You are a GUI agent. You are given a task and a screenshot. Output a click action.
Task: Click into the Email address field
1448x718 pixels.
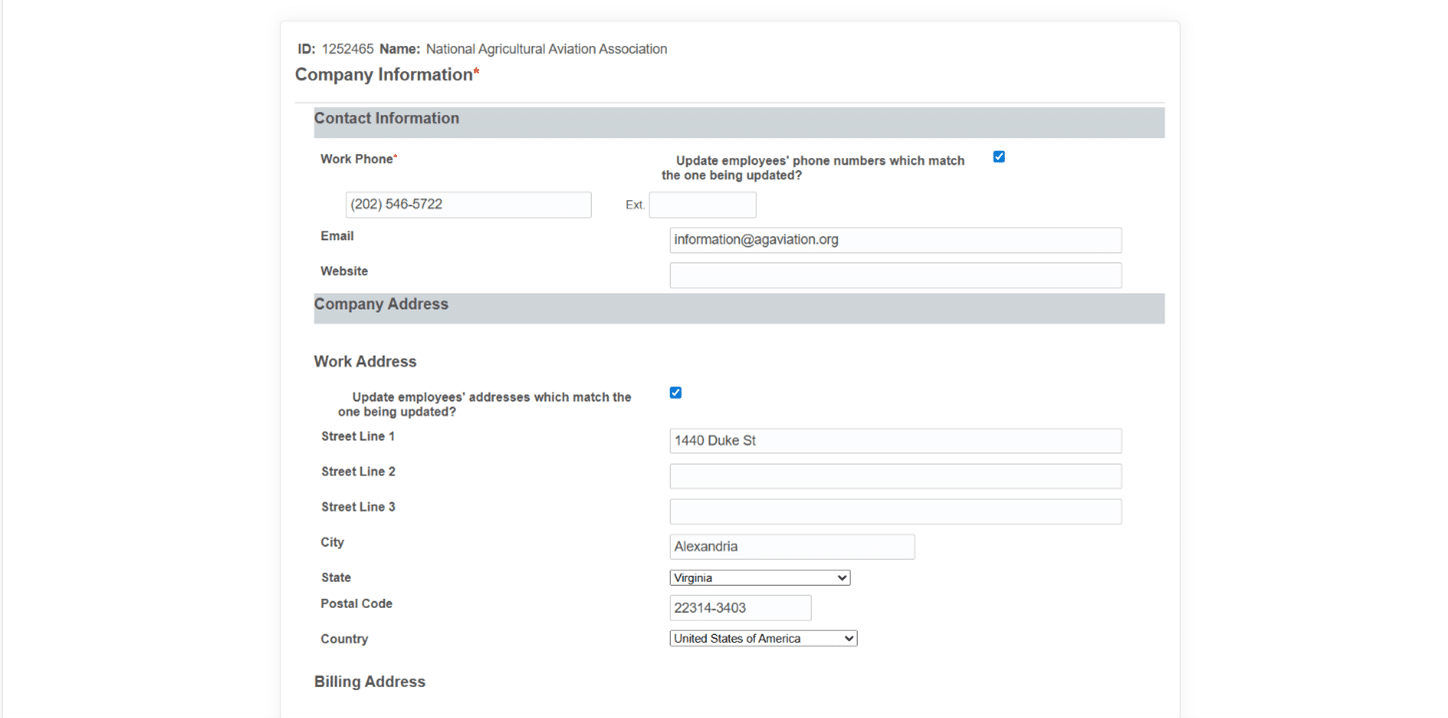tap(895, 240)
